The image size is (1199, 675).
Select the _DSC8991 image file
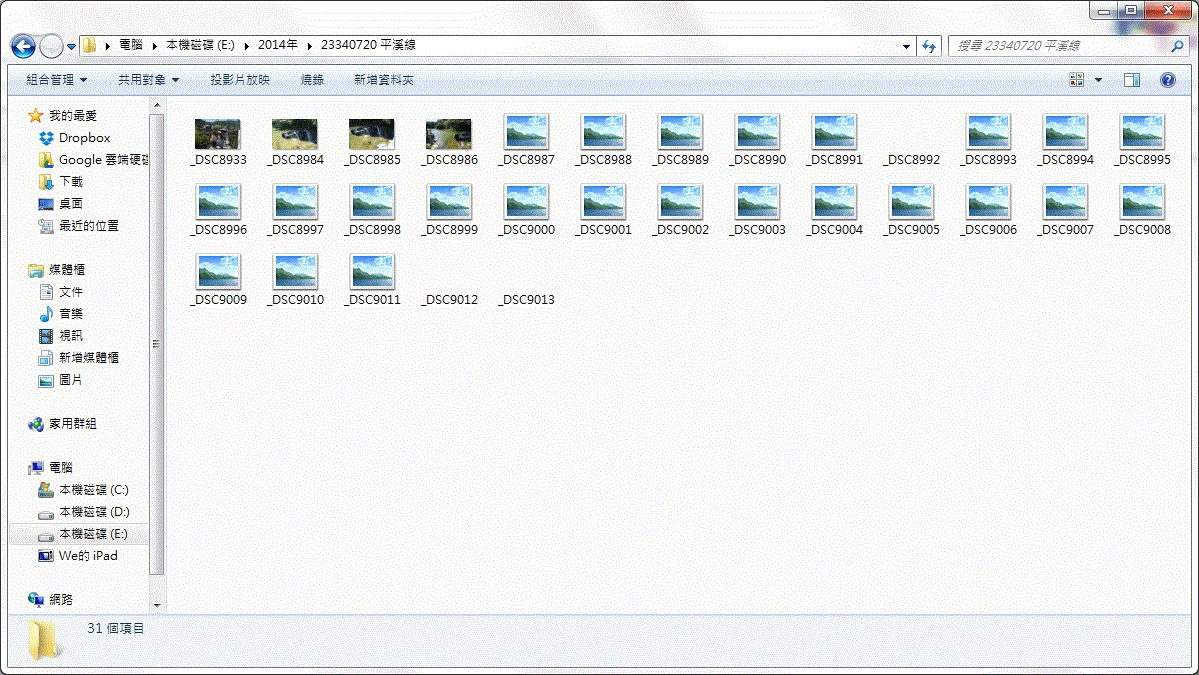[835, 141]
